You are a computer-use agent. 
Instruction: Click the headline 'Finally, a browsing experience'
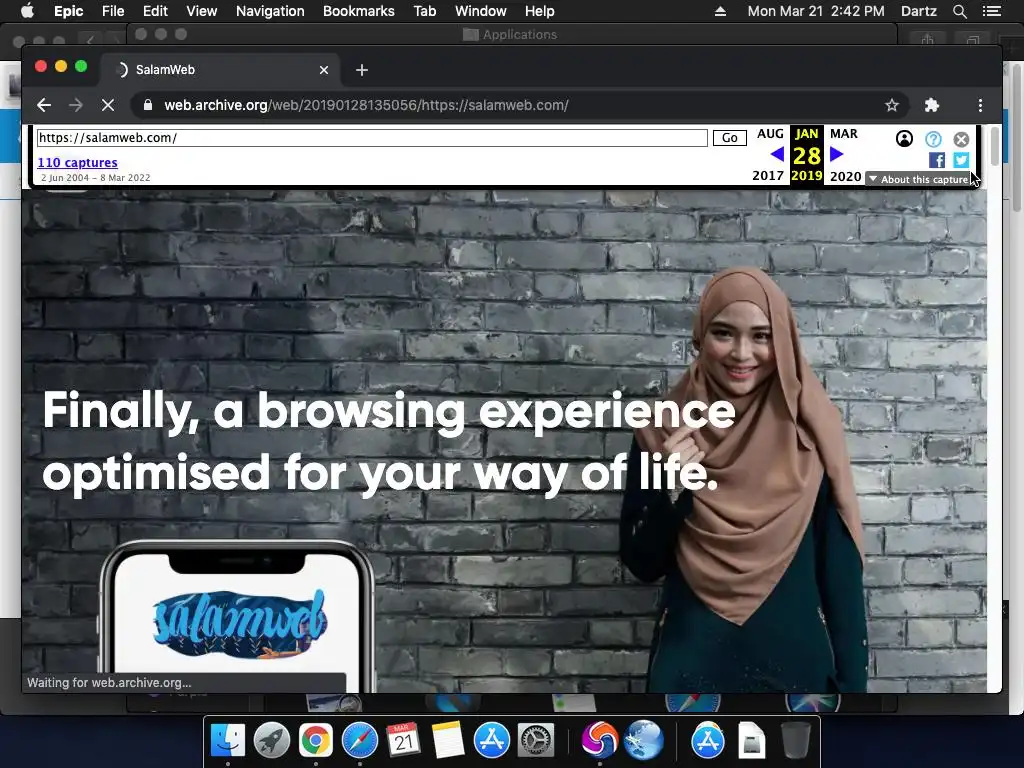pyautogui.click(x=389, y=412)
